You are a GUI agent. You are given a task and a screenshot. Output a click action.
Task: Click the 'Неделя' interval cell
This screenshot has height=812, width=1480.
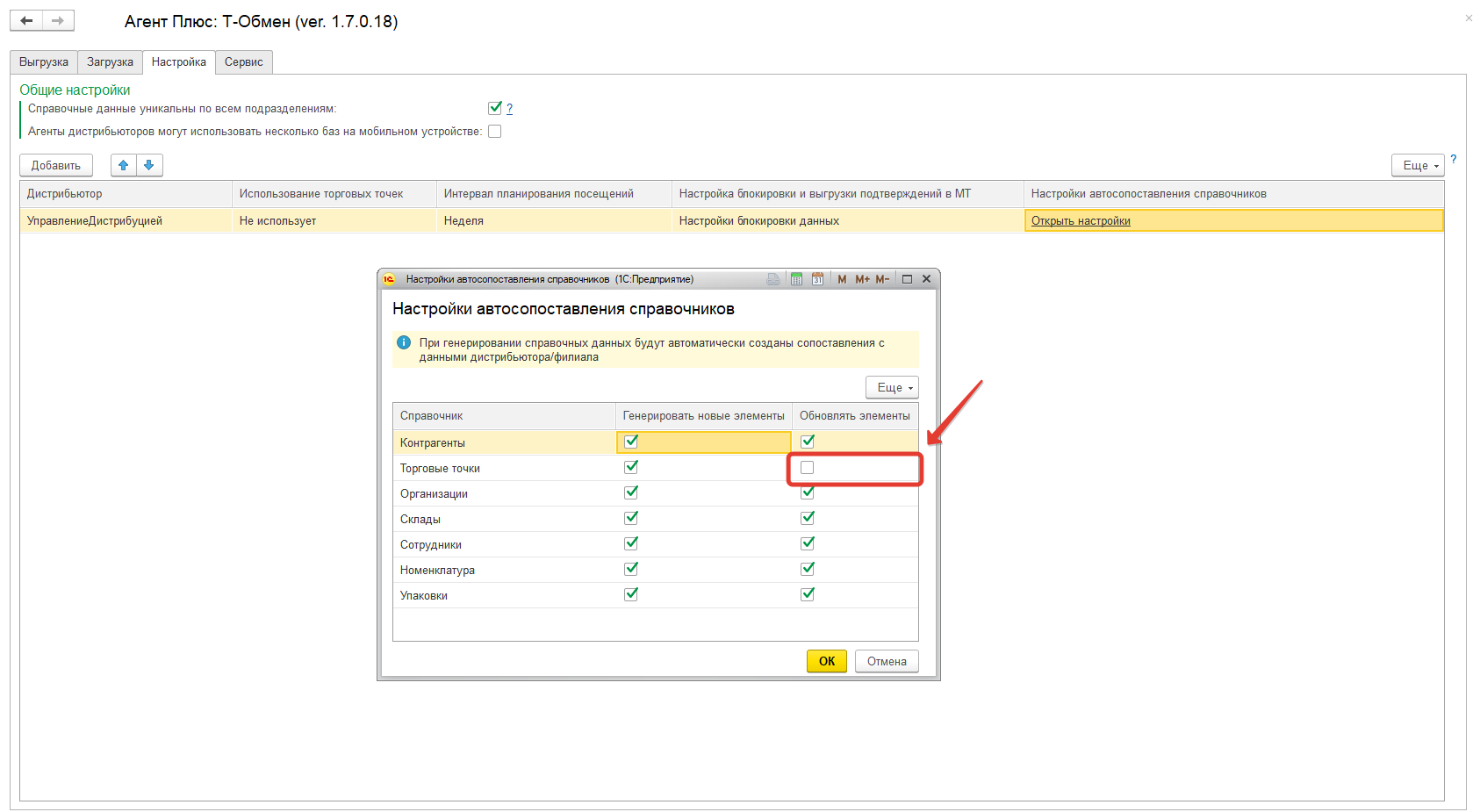(555, 220)
